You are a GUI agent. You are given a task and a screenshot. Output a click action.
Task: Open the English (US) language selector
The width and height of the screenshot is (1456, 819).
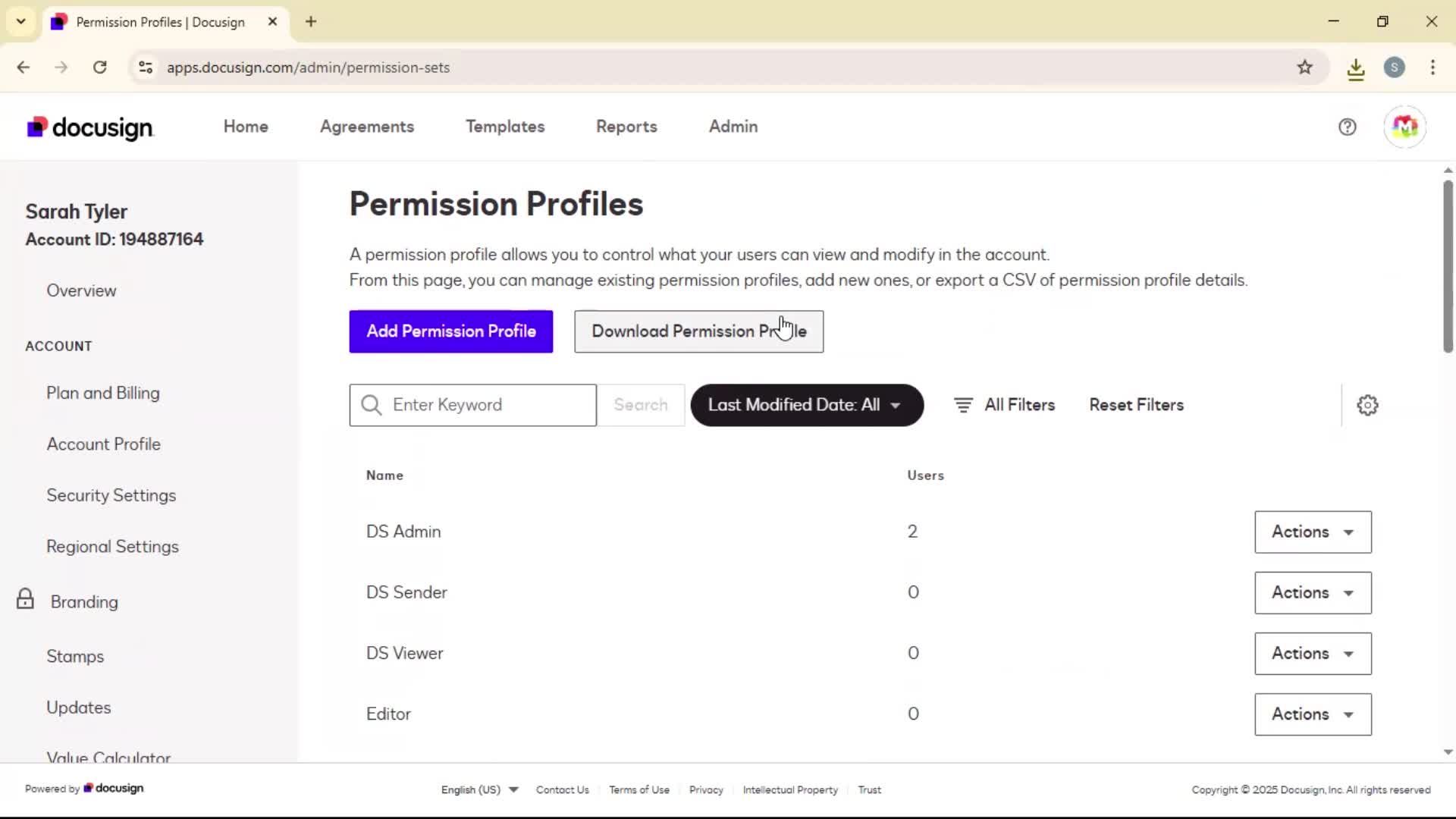point(479,789)
